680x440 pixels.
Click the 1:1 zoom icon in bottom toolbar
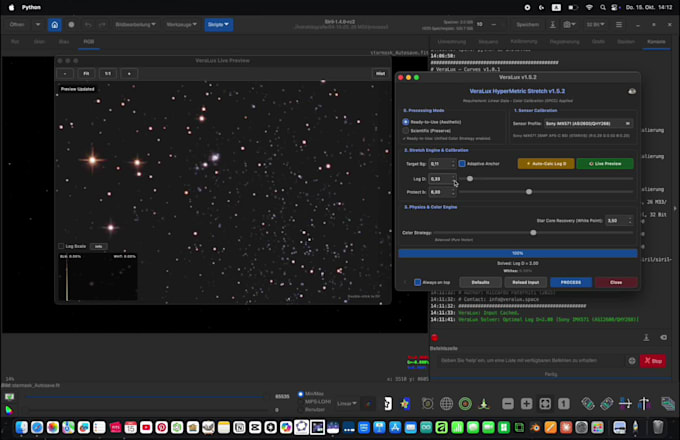564,404
